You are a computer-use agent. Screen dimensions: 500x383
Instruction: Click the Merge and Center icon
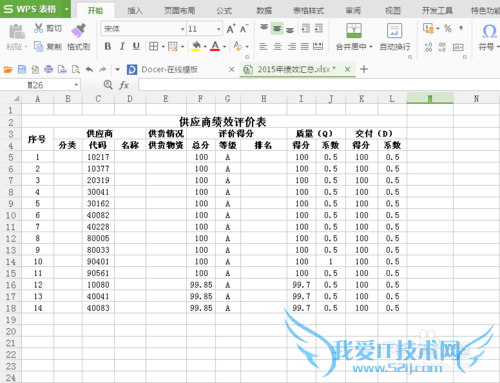point(354,31)
